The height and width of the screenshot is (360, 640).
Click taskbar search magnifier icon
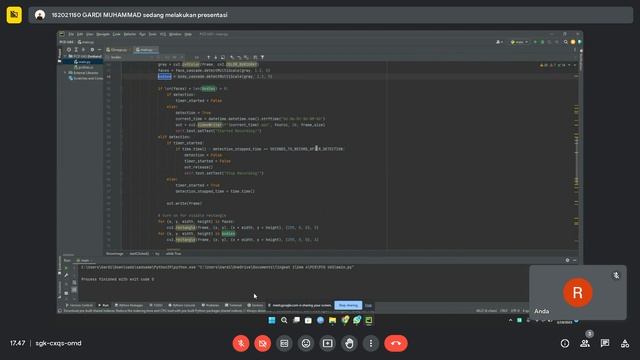284,320
